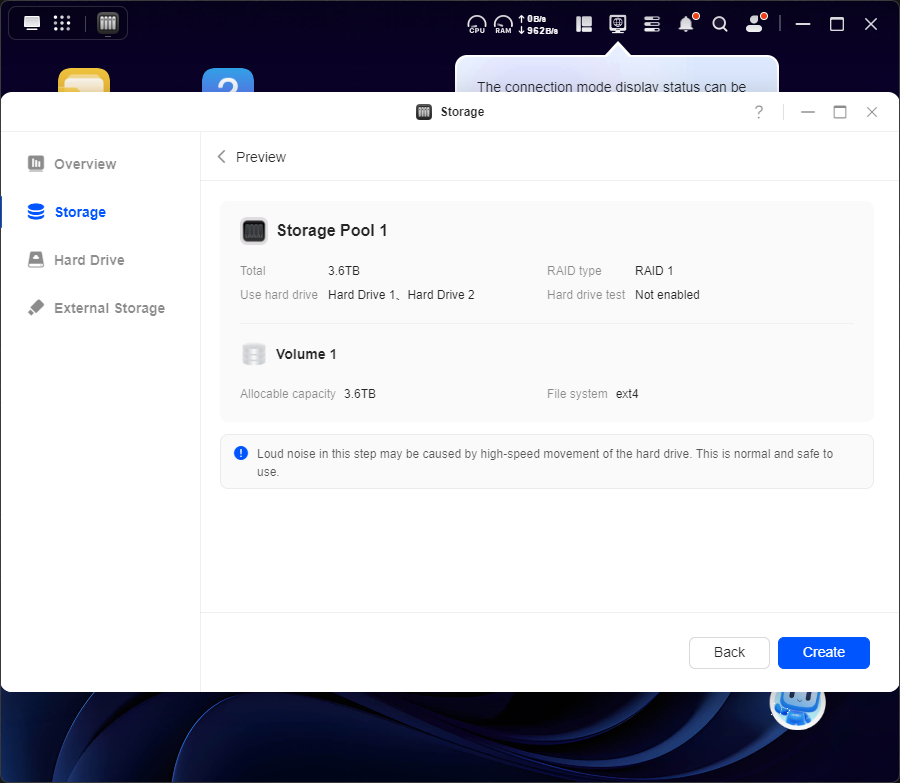The image size is (900, 783).
Task: Open the notifications bell icon
Action: click(x=686, y=24)
